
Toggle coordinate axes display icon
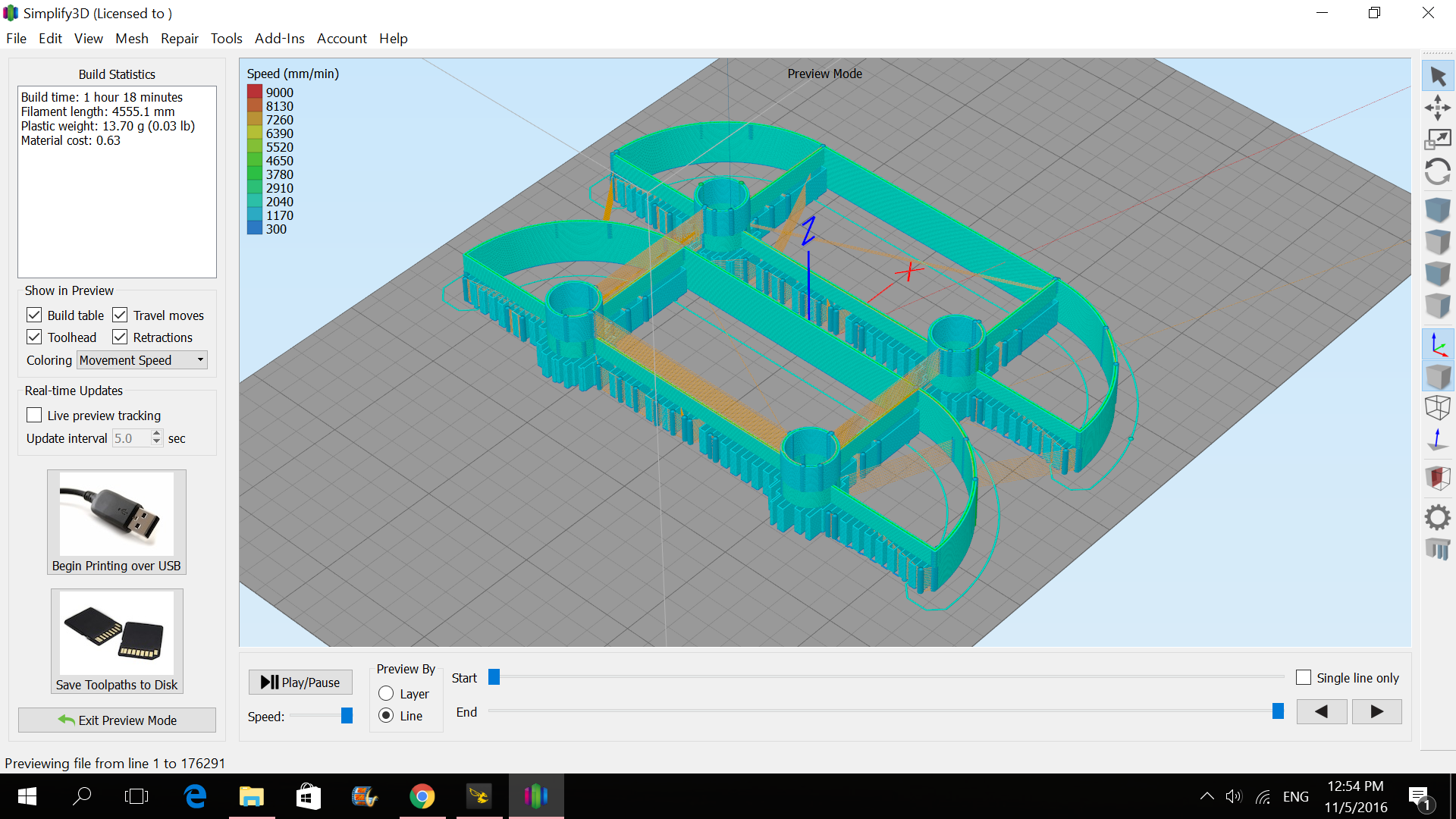tap(1438, 345)
